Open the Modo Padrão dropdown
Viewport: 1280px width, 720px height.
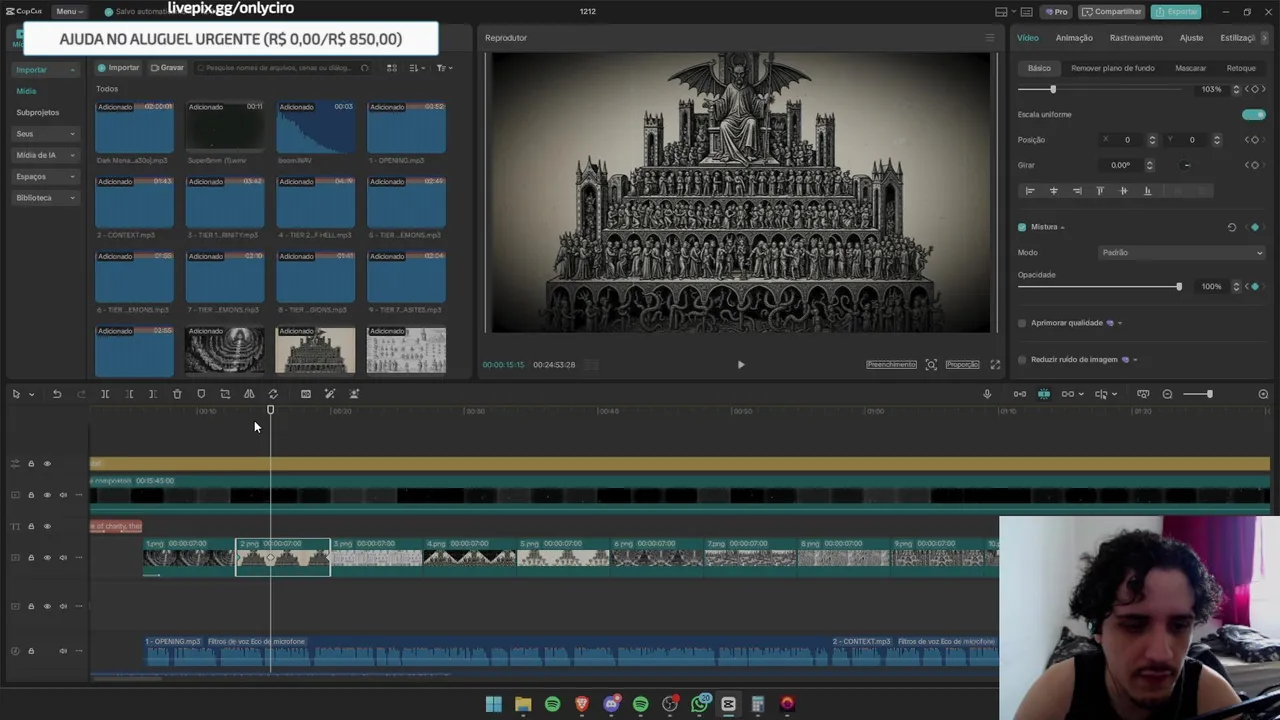[1182, 253]
